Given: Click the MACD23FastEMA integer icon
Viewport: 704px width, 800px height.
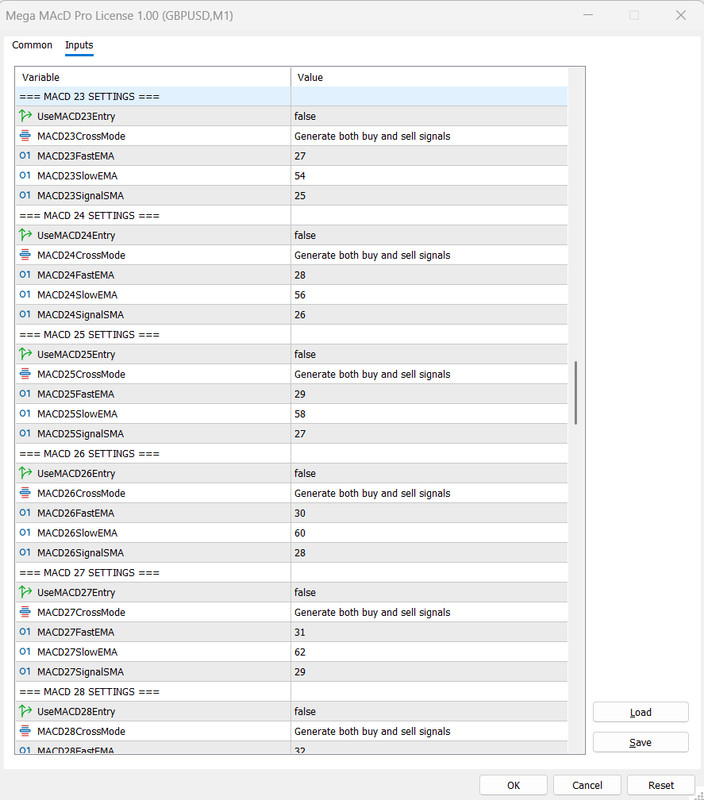Looking at the screenshot, I should (25, 156).
